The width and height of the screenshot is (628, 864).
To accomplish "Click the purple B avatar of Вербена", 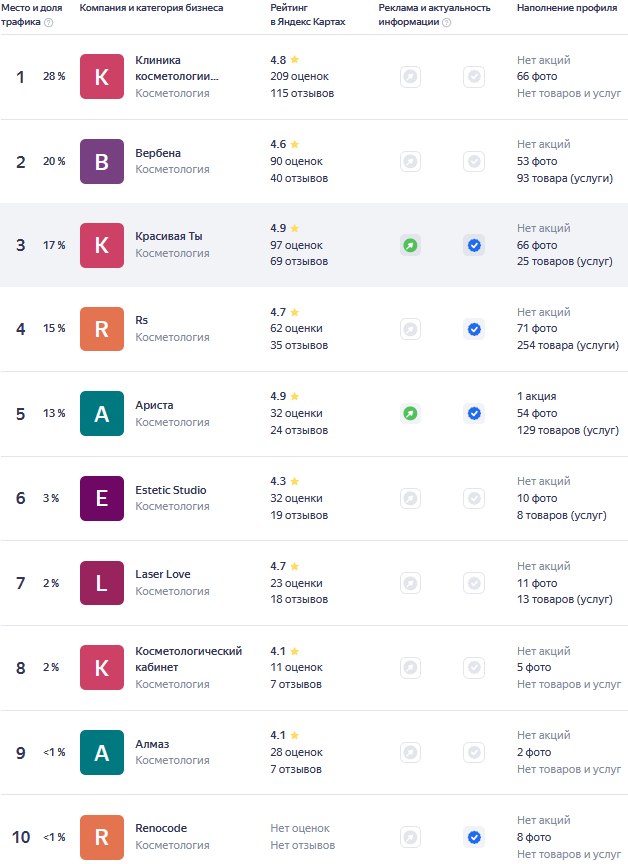I will [x=102, y=161].
